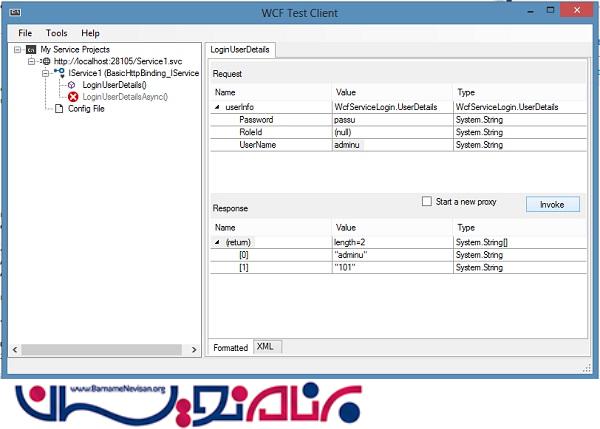
Task: Click the Request section Name column header
Action: (271, 92)
